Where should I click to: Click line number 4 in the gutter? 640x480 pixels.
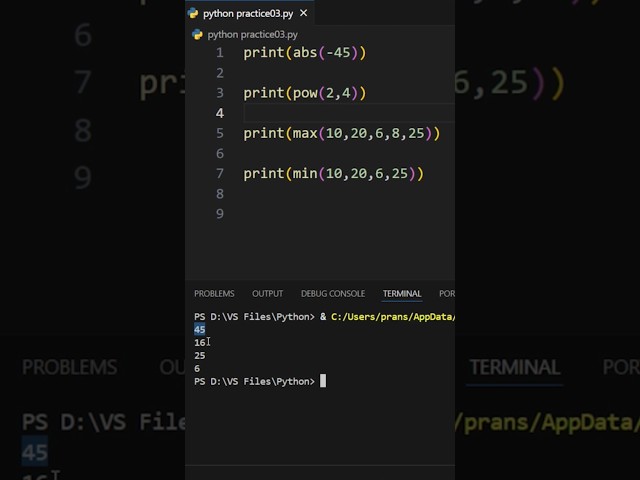pyautogui.click(x=220, y=113)
